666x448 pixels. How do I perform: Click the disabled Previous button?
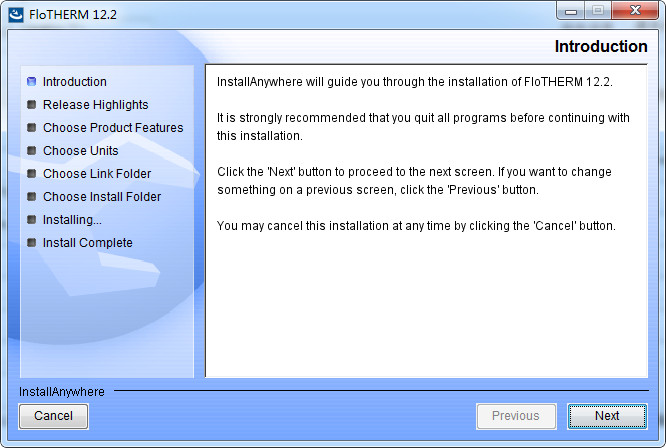(515, 416)
